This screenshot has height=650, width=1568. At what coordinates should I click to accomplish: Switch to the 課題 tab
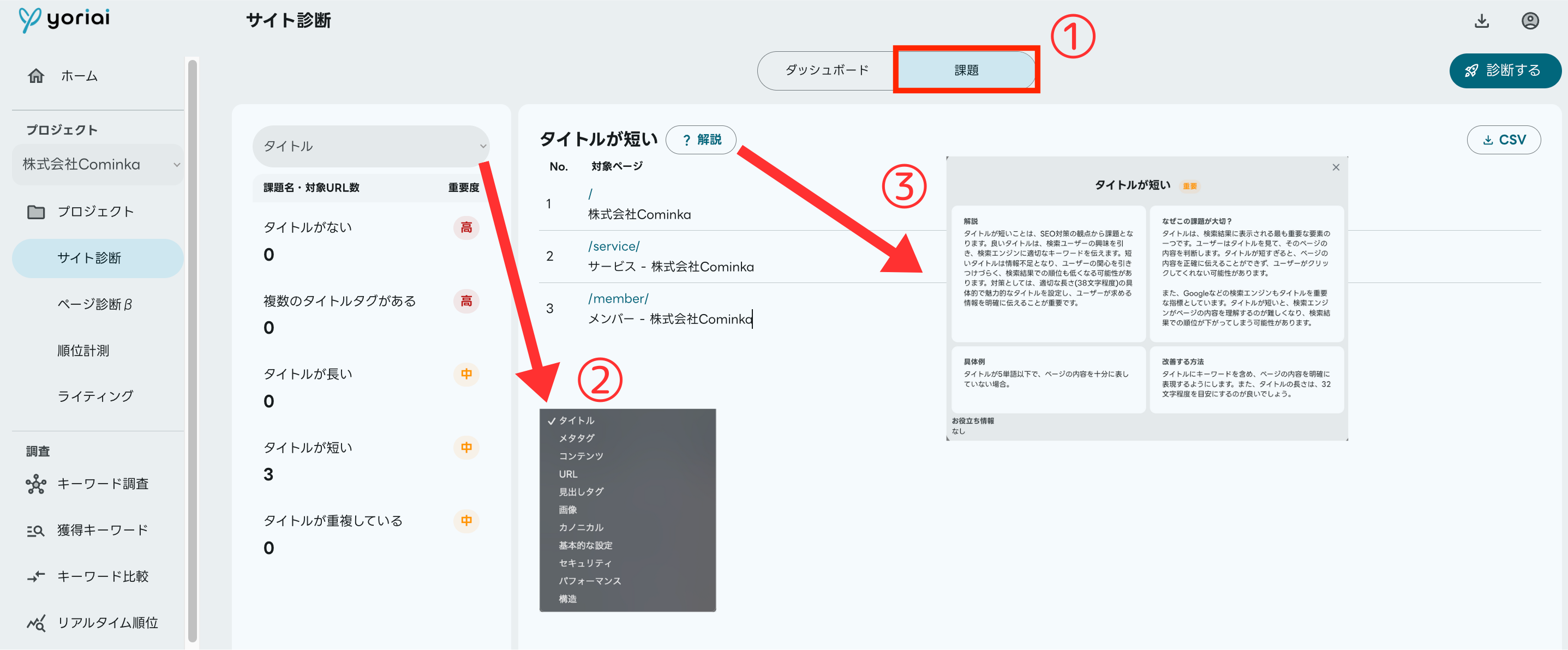(966, 70)
